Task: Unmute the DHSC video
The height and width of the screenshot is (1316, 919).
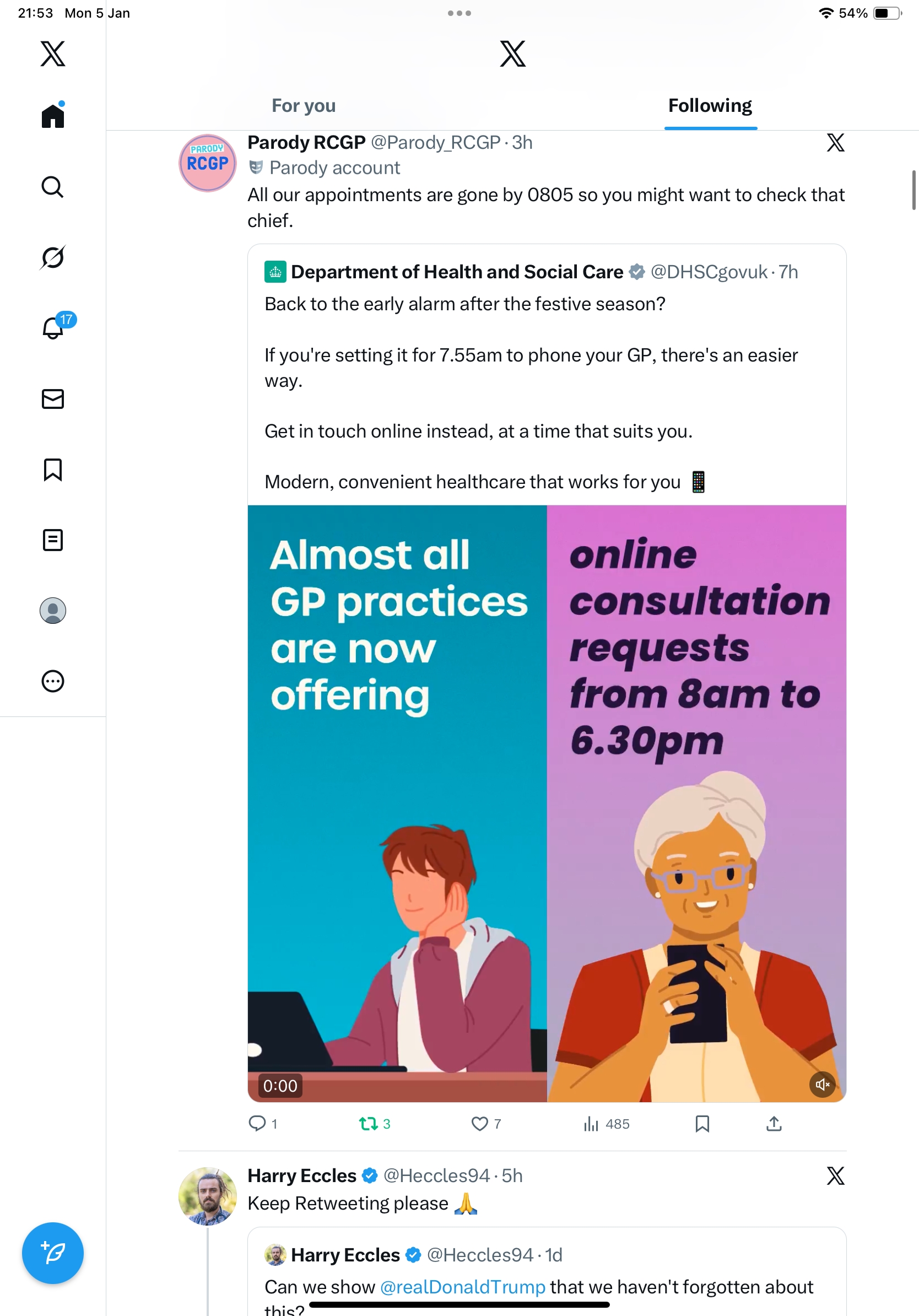Action: point(822,1085)
